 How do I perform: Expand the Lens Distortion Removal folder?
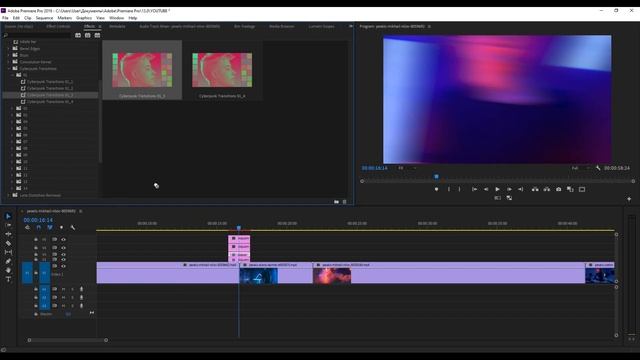pyautogui.click(x=9, y=195)
